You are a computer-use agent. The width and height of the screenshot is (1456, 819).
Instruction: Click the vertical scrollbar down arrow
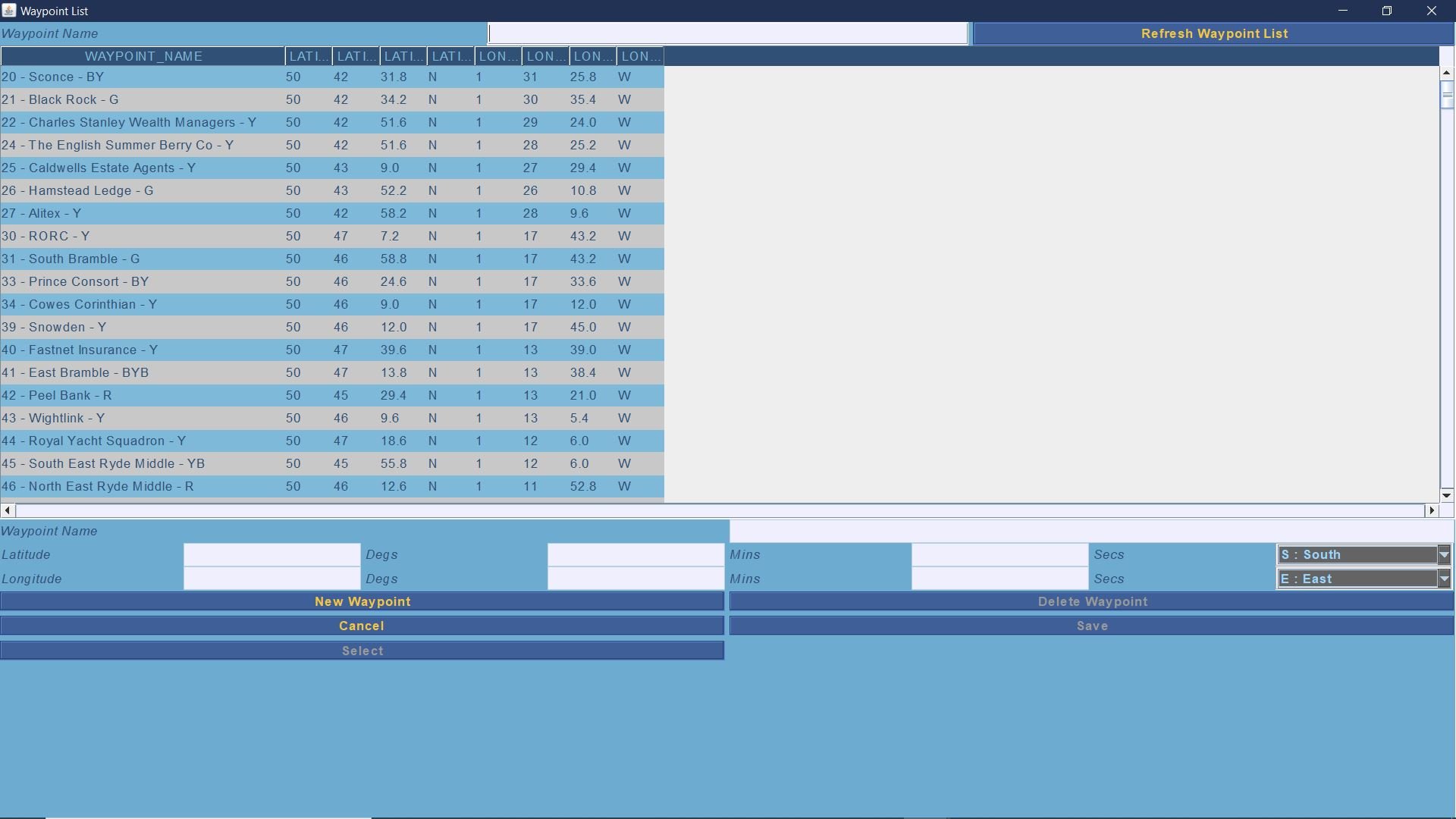[x=1446, y=495]
